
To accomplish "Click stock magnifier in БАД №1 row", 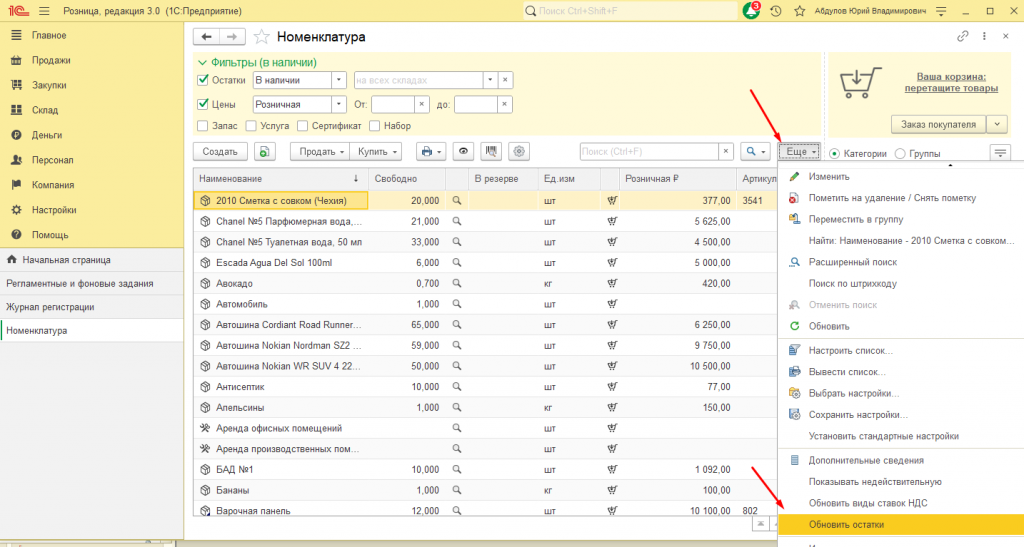I will pos(456,469).
